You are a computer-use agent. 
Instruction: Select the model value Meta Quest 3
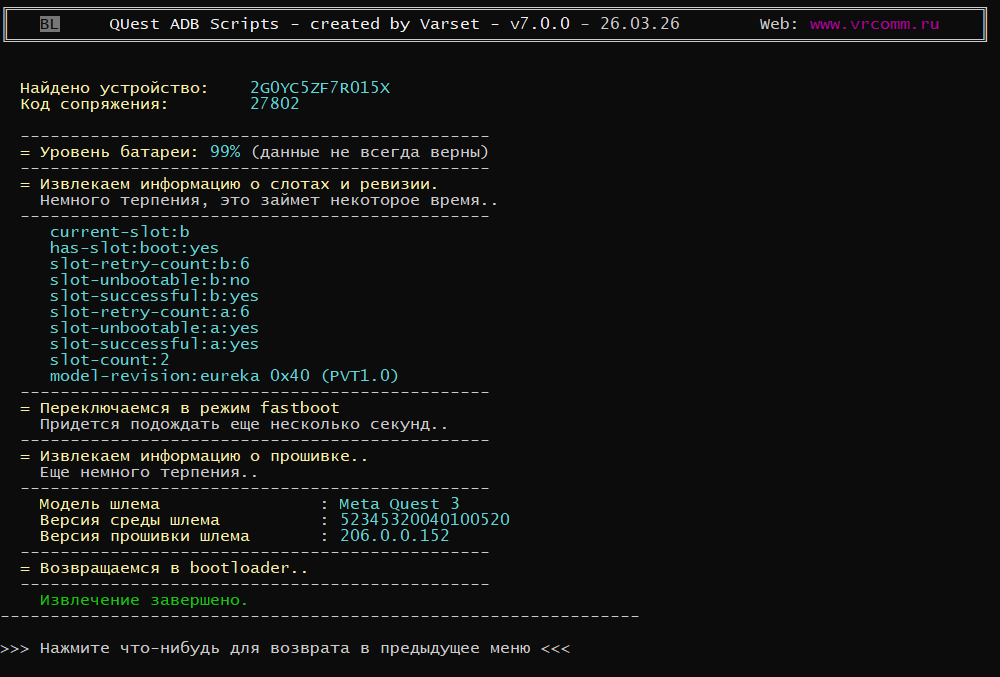coord(399,504)
